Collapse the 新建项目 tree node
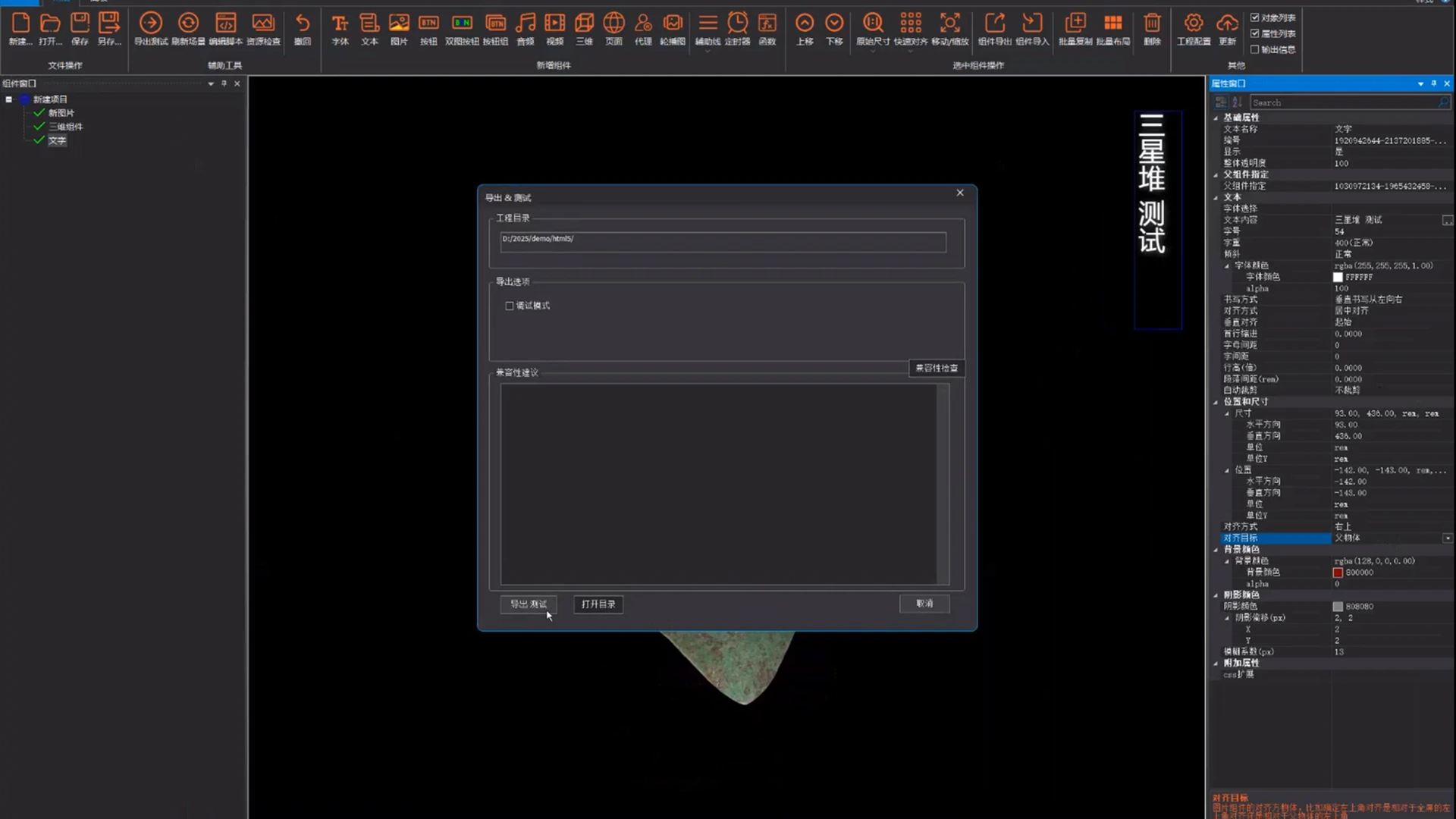1456x819 pixels. (9, 99)
